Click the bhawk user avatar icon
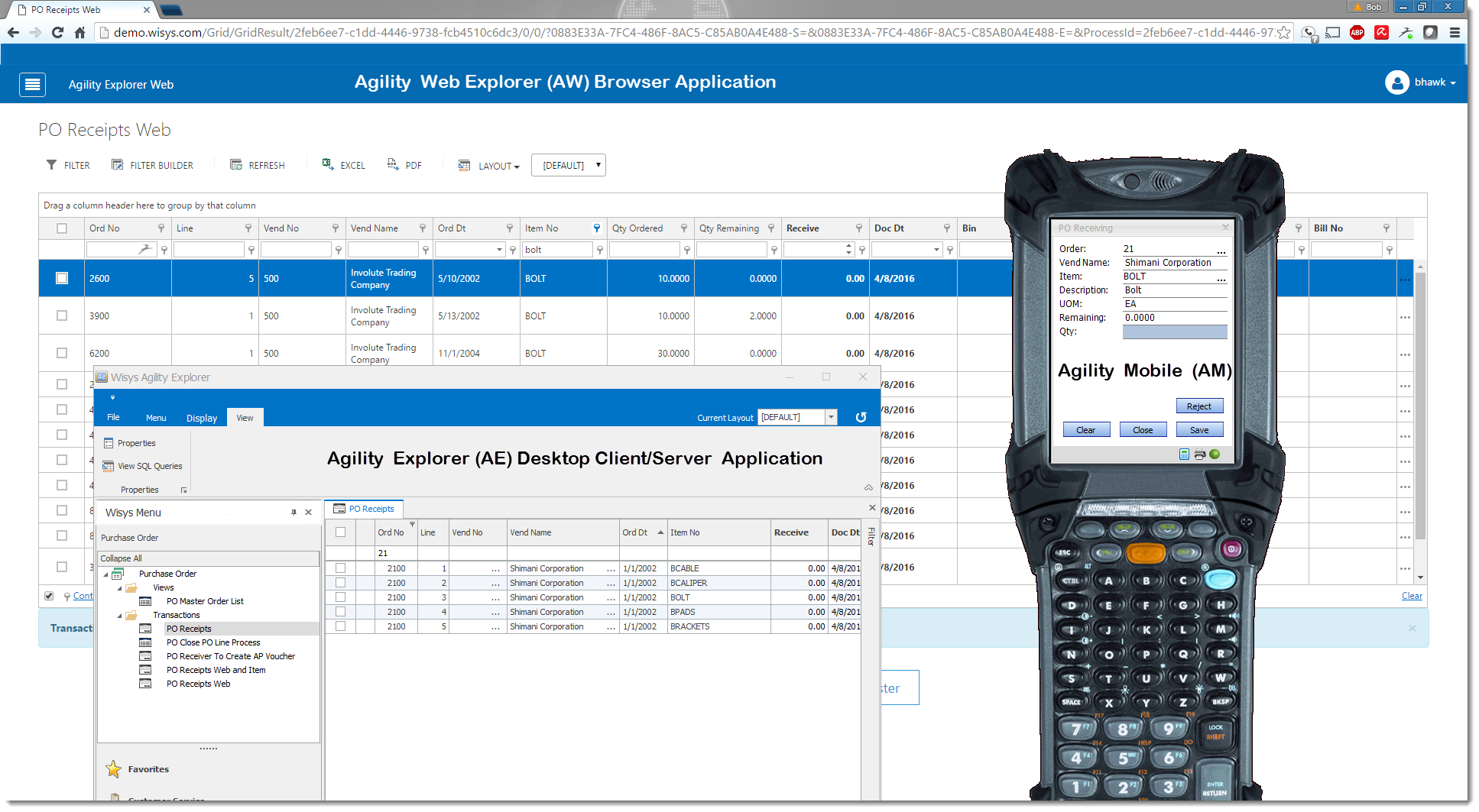1479x812 pixels. (1396, 82)
